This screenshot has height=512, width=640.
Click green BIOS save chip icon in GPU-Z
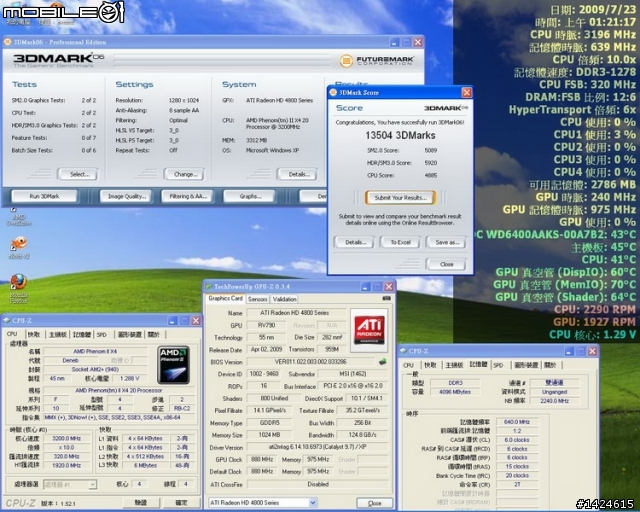coord(382,362)
